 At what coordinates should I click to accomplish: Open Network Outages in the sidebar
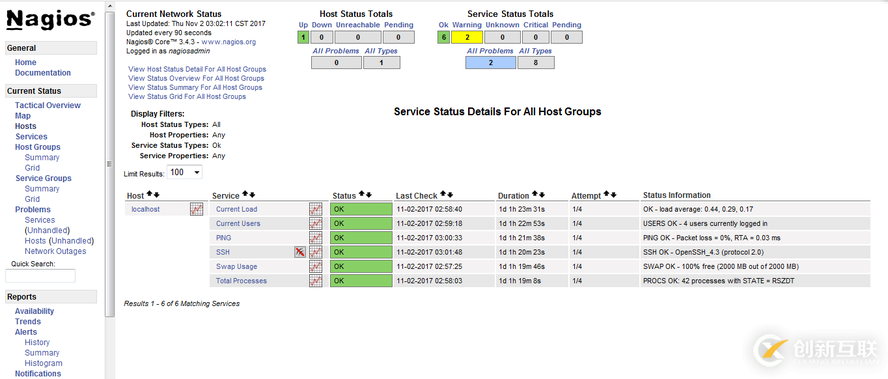click(x=56, y=251)
